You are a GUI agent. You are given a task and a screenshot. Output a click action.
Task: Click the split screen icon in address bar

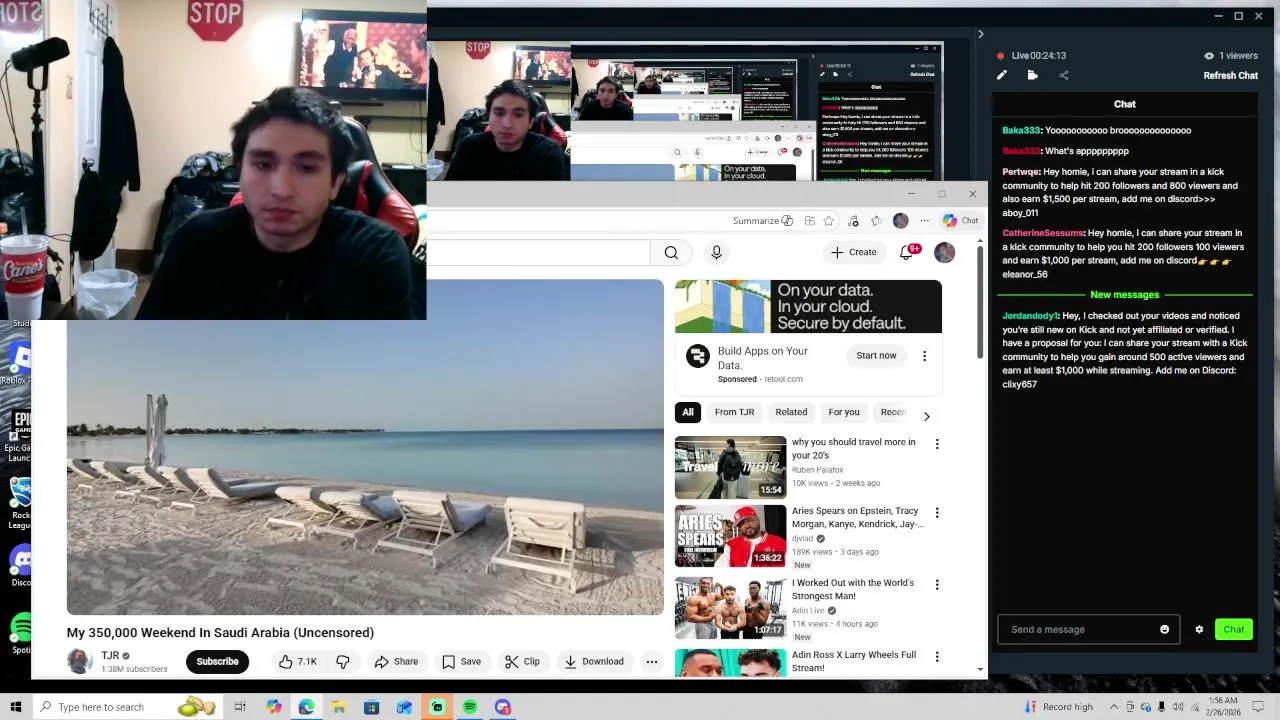coord(809,221)
